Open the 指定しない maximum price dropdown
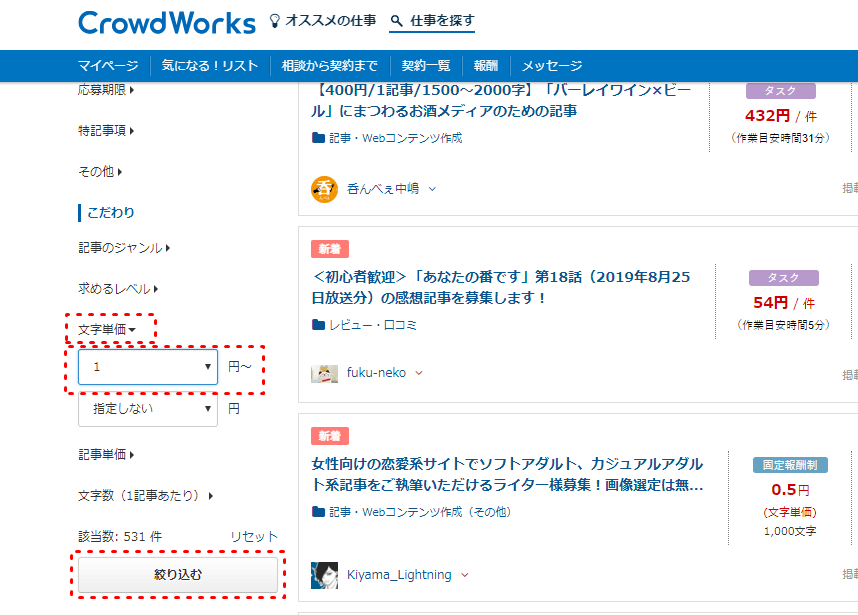The width and height of the screenshot is (858, 615). (148, 409)
